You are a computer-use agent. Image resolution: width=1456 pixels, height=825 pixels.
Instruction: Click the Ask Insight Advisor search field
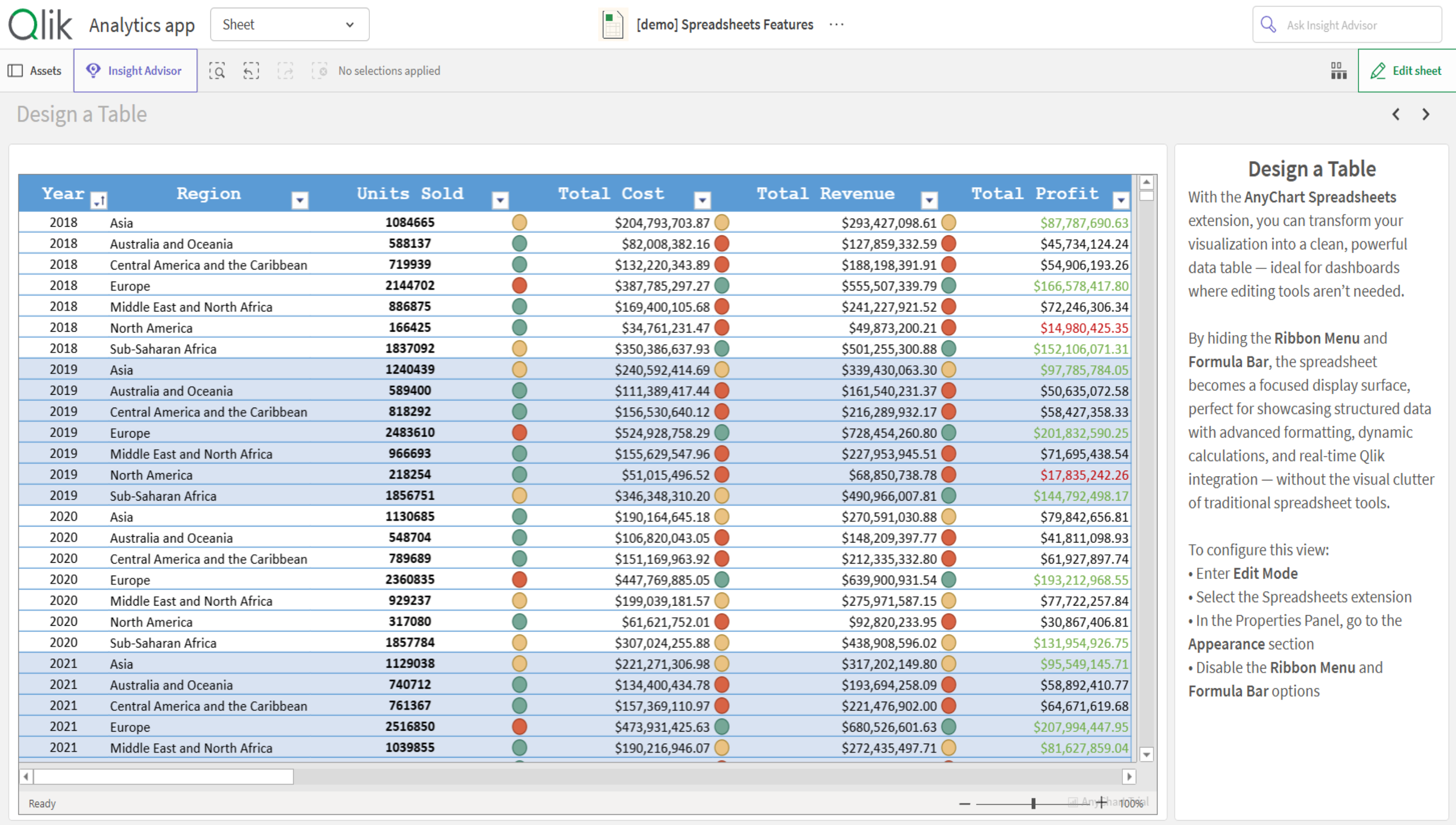pos(1347,25)
